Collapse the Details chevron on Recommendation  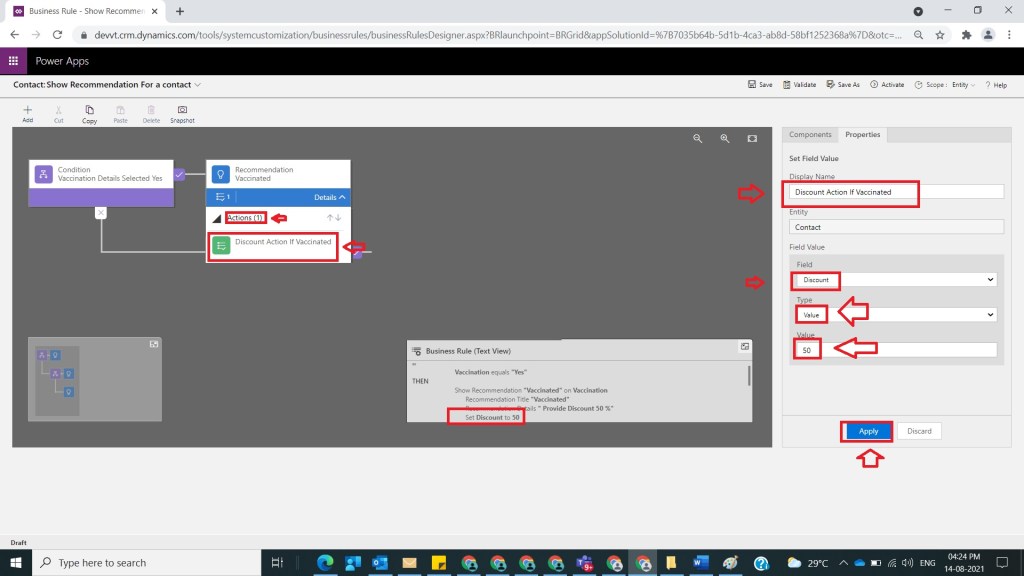pyautogui.click(x=343, y=197)
